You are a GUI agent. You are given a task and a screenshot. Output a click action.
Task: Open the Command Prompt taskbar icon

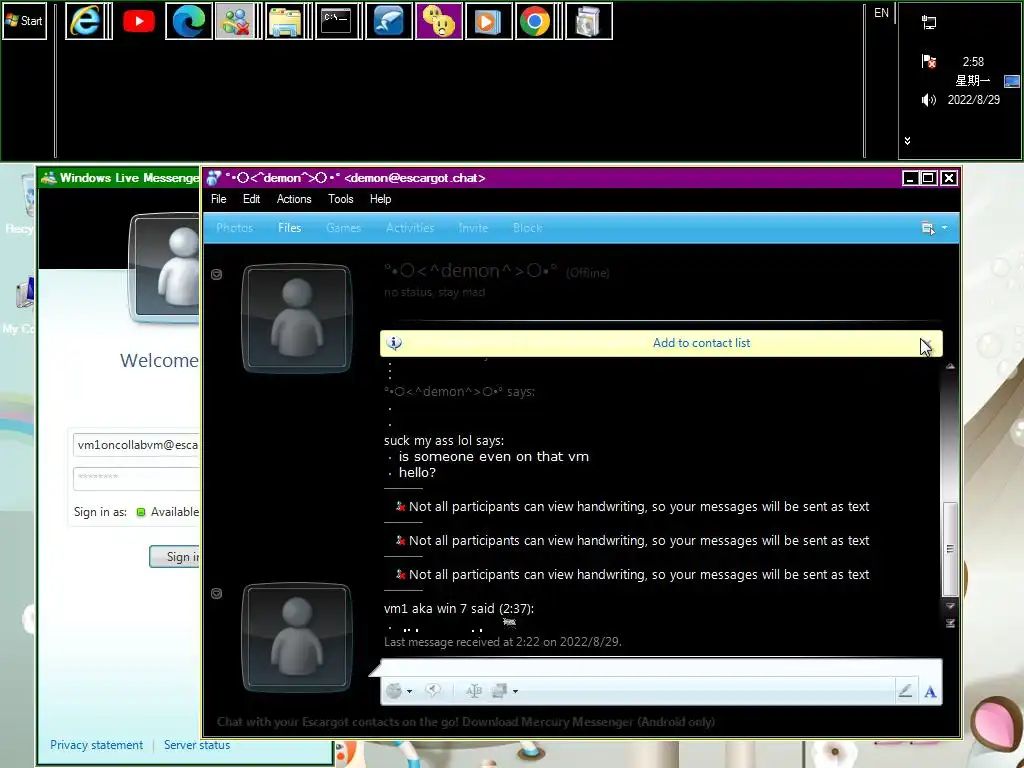coord(336,21)
